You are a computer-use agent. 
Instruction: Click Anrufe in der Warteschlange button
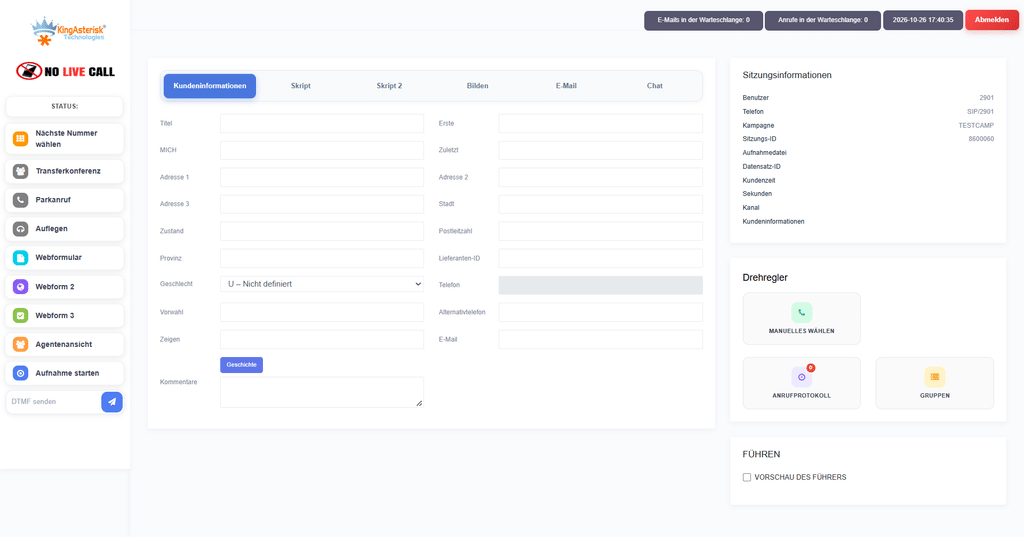click(823, 20)
